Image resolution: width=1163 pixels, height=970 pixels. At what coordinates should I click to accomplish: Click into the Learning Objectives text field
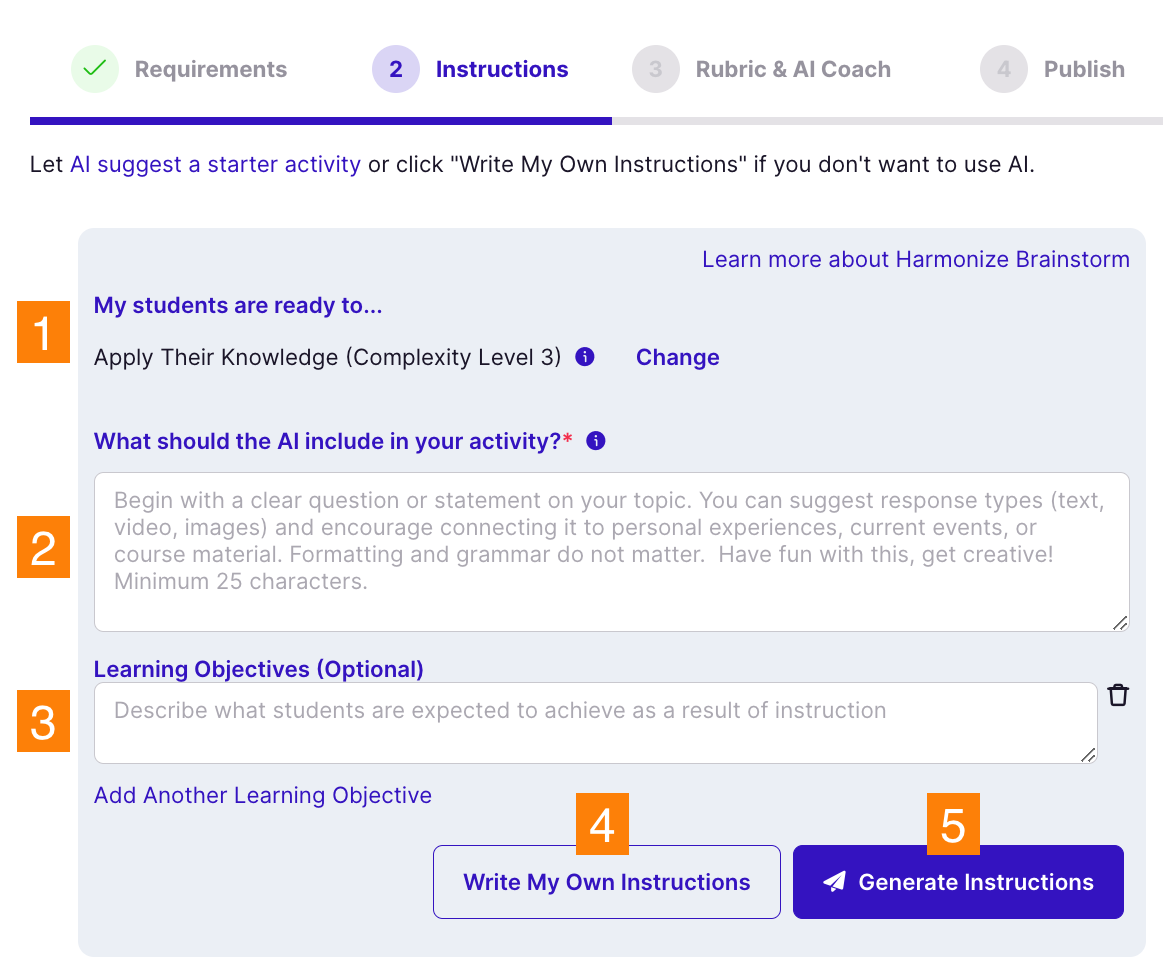[595, 723]
